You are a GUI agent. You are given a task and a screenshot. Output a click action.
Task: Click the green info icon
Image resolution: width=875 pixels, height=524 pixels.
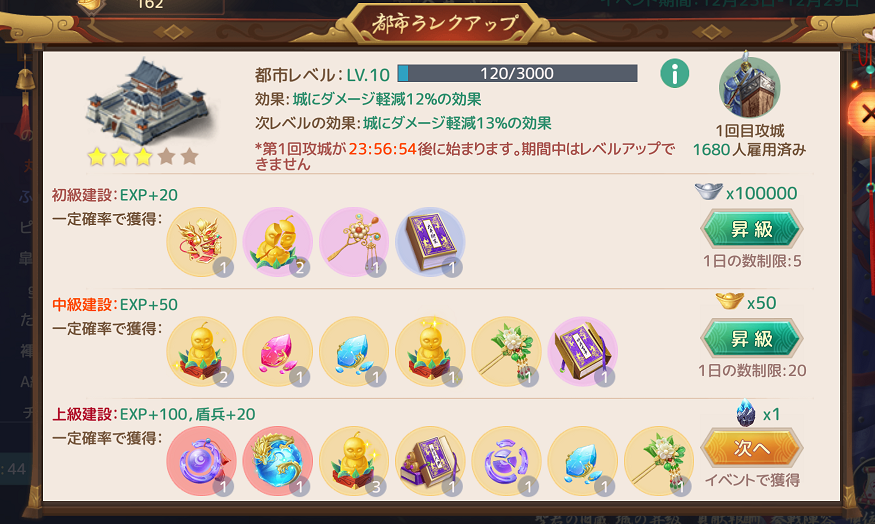pyautogui.click(x=675, y=74)
